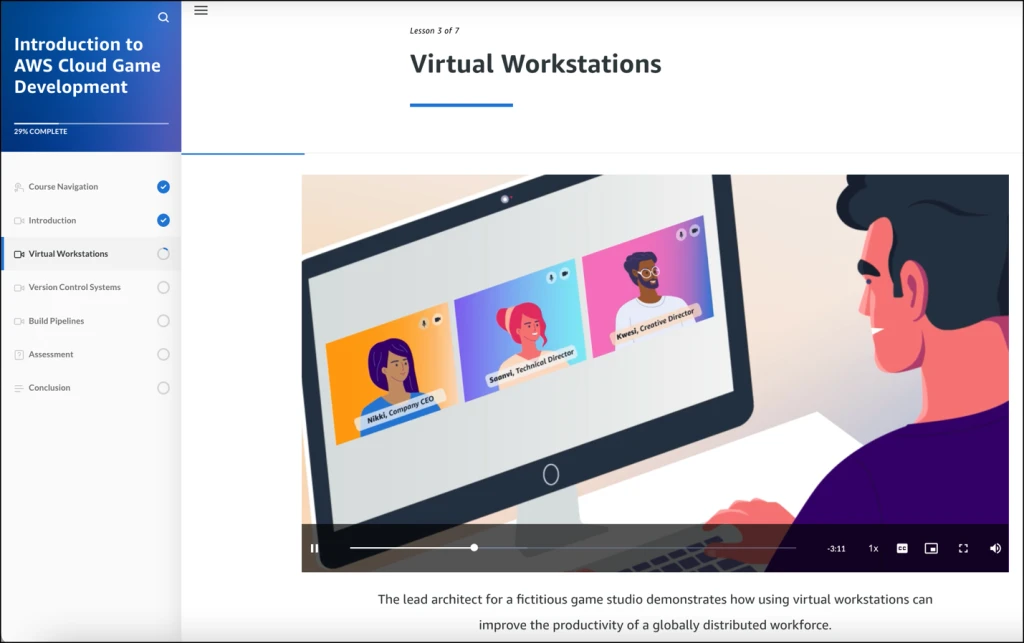Click Assessment status circle

click(x=163, y=354)
